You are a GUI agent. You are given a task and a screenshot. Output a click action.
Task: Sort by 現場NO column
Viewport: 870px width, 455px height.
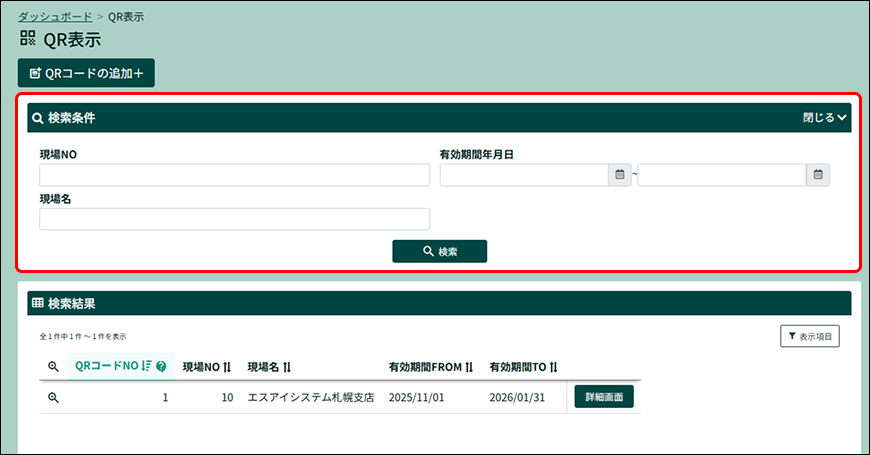206,367
